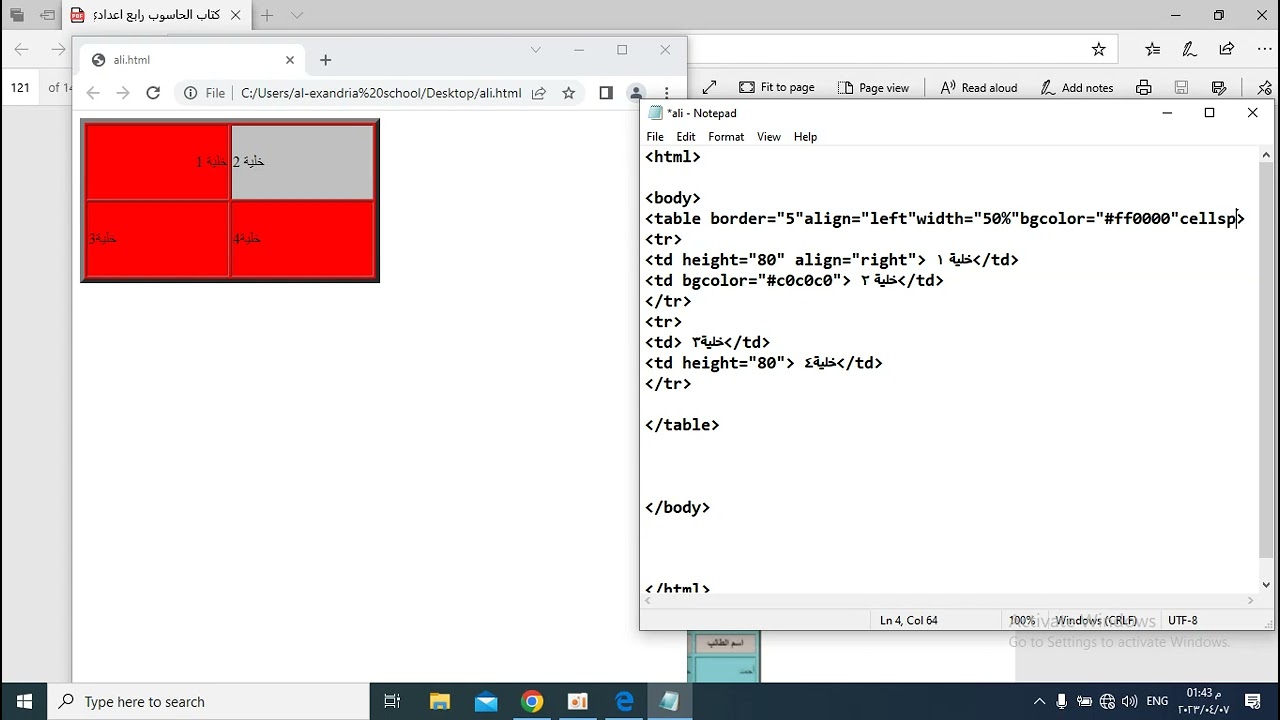Open Notepad File menu

pos(655,137)
